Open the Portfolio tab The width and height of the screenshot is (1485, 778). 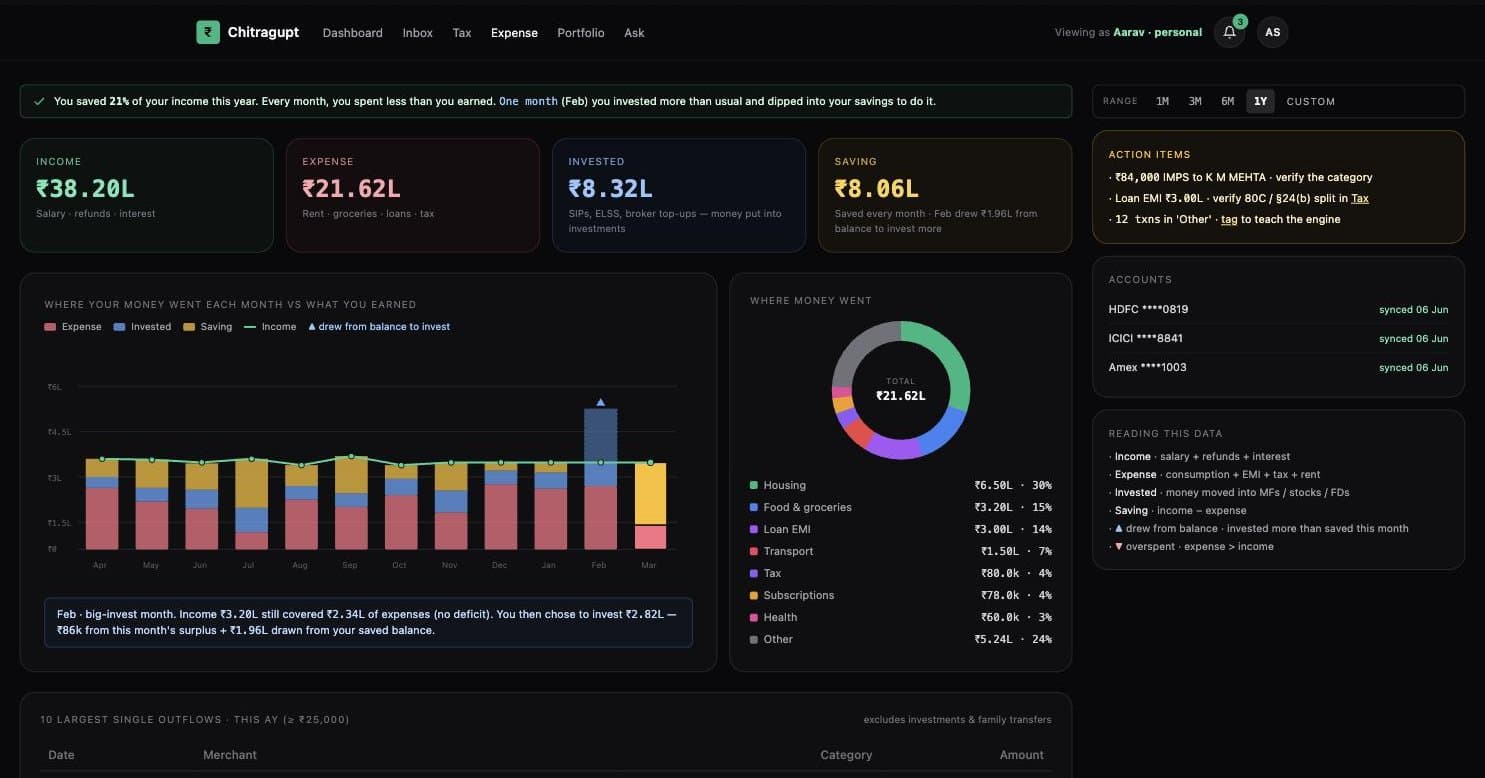581,33
